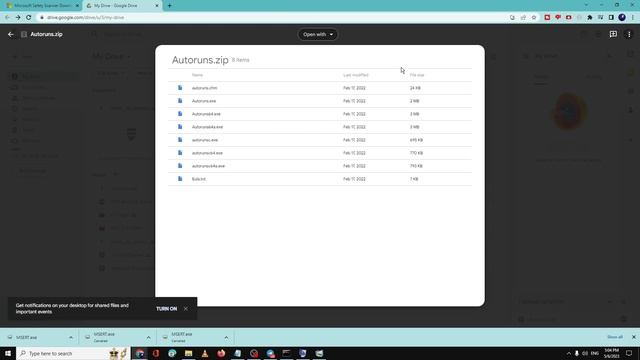640x360 pixels.
Task: Click file icon beside Autoruns64.exe
Action: tap(180, 114)
